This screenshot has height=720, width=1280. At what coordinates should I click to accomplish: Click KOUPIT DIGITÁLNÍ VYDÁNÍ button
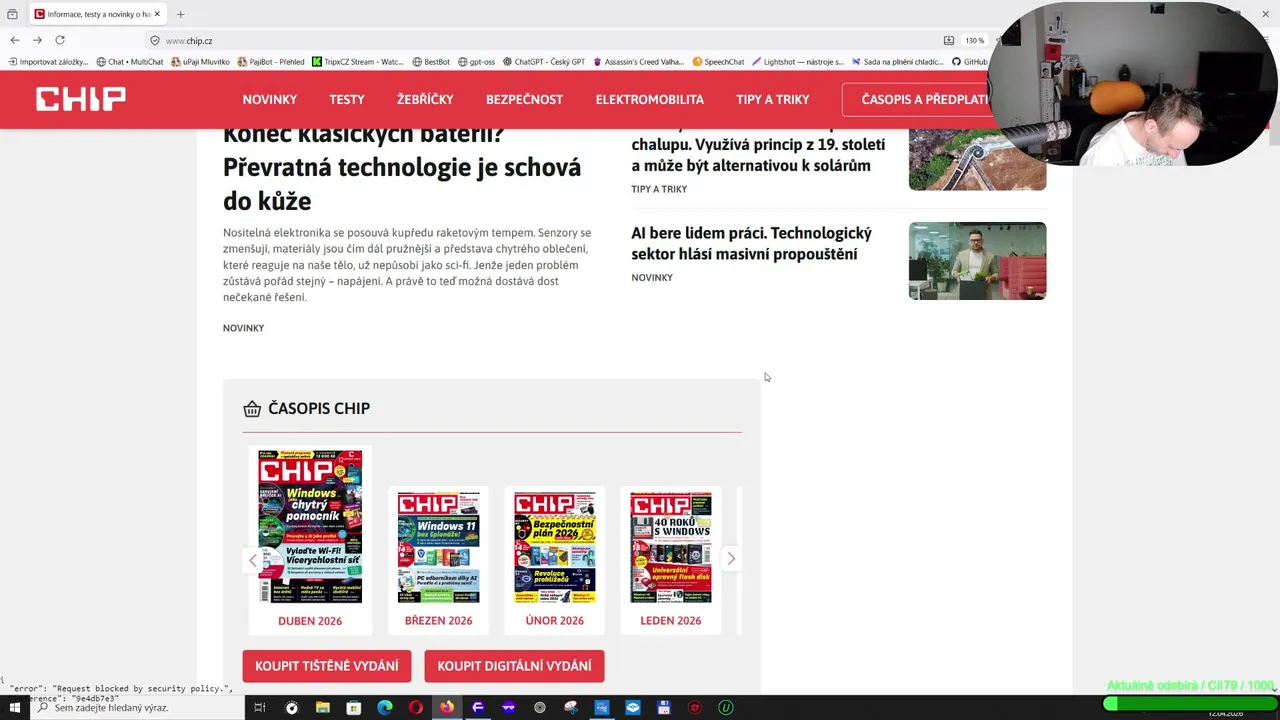[x=514, y=666]
